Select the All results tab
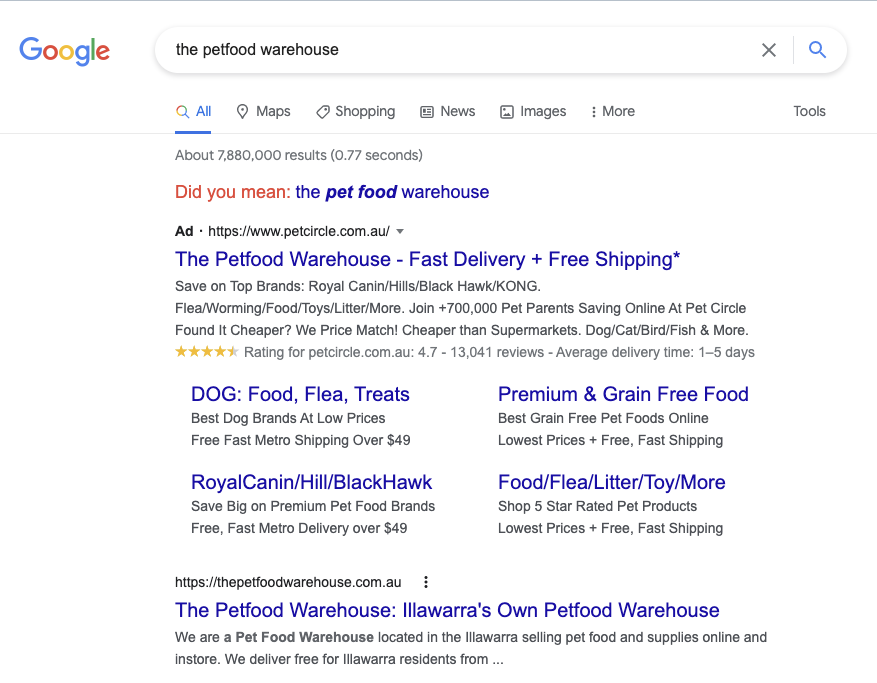The image size is (877, 683). coord(194,111)
